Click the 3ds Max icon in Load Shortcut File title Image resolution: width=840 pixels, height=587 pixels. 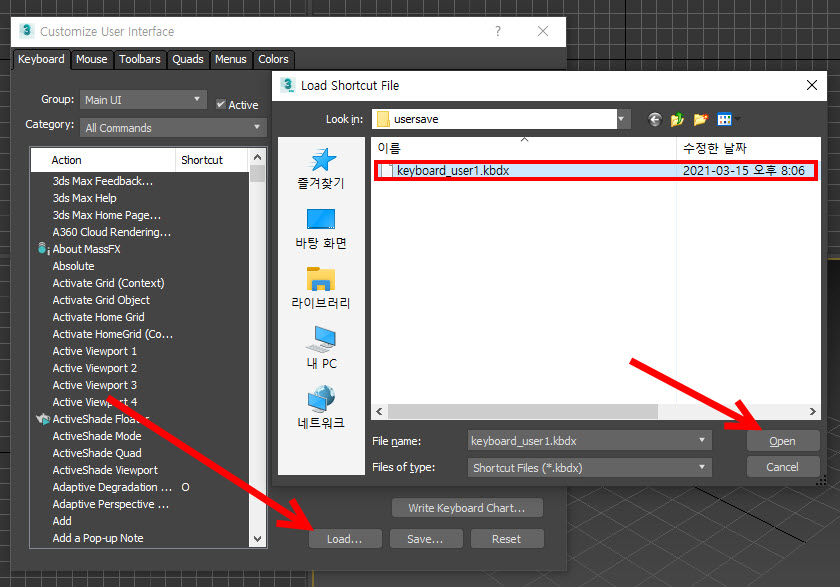click(288, 85)
